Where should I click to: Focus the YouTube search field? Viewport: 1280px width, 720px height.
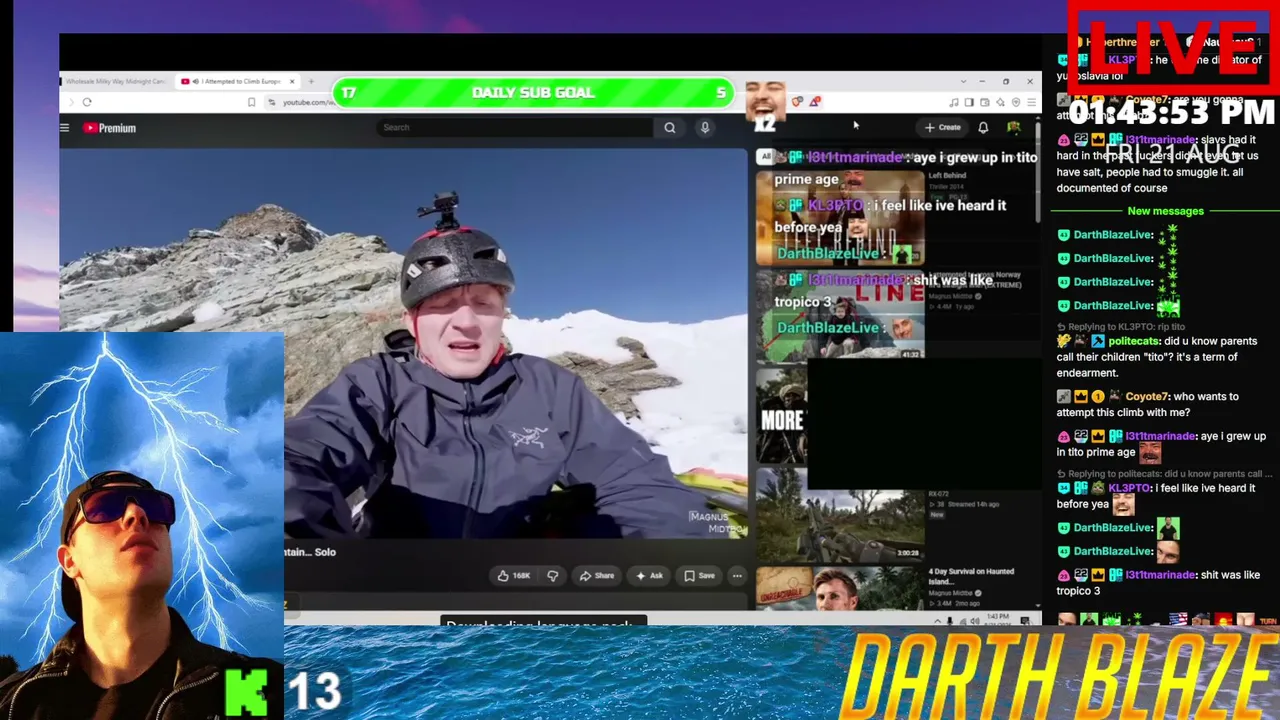tap(515, 128)
